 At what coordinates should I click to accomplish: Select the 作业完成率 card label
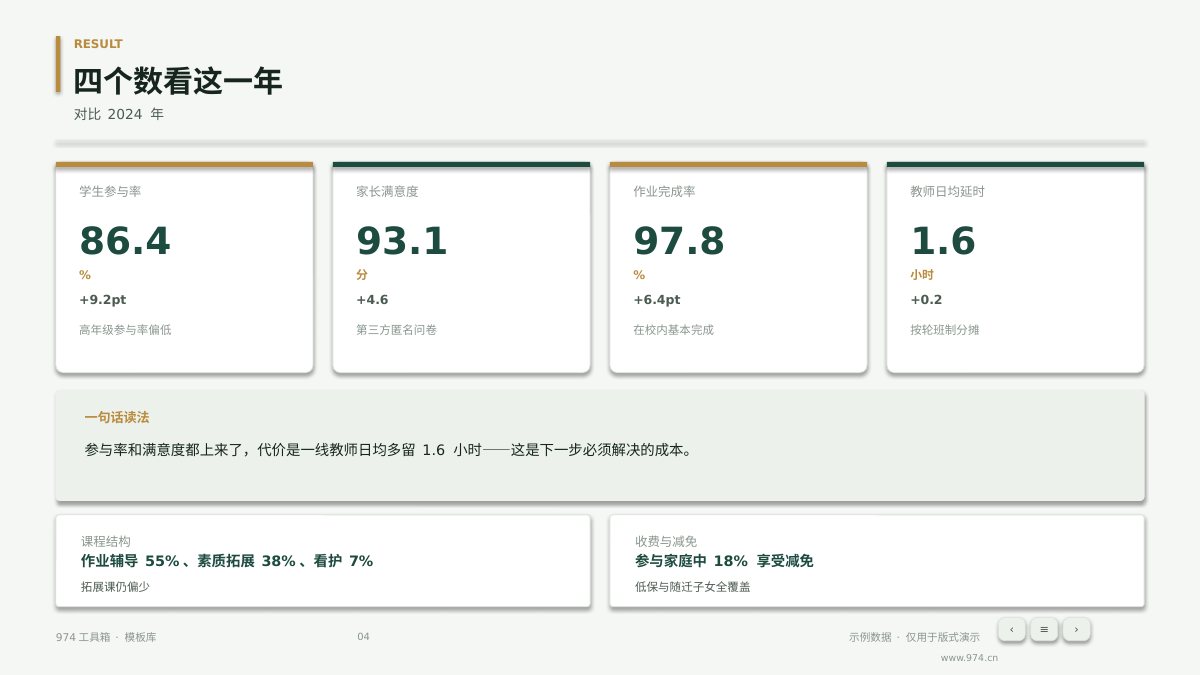[664, 191]
